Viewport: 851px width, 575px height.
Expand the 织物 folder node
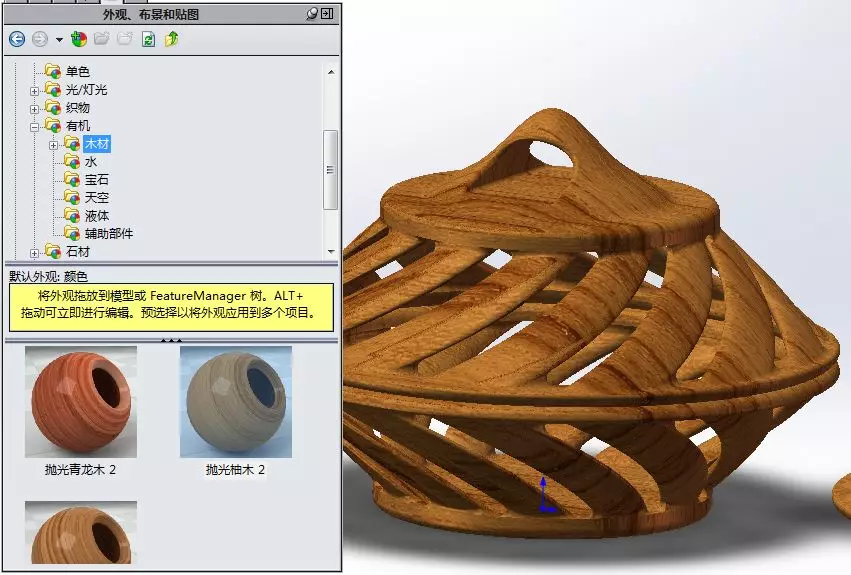point(34,109)
